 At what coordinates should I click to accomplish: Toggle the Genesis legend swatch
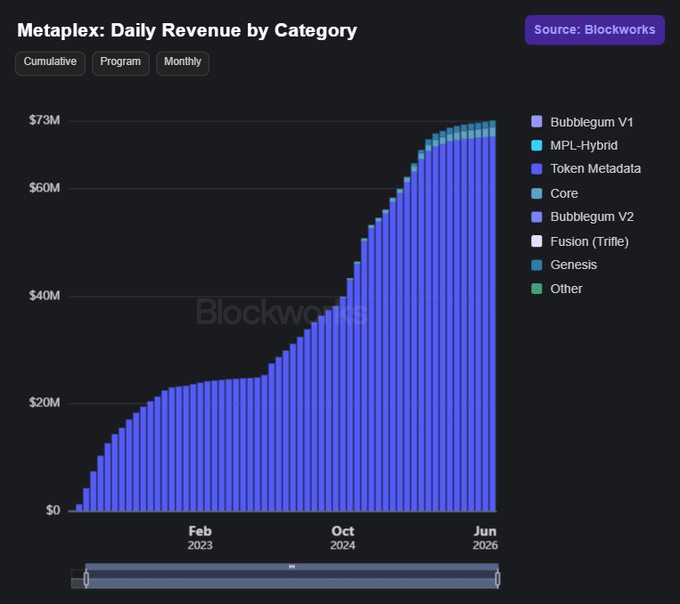tap(536, 264)
